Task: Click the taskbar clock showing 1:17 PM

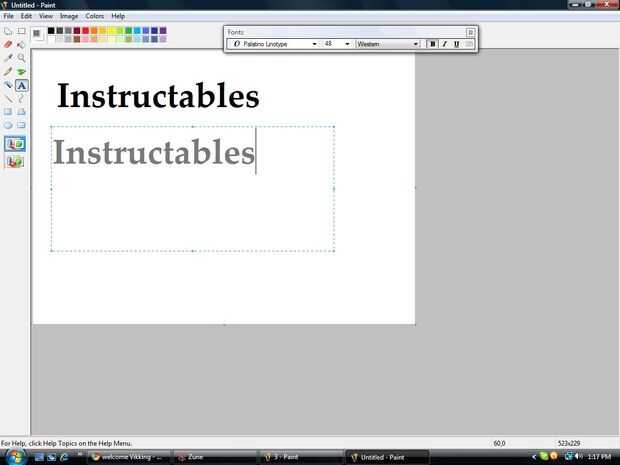Action: point(599,457)
